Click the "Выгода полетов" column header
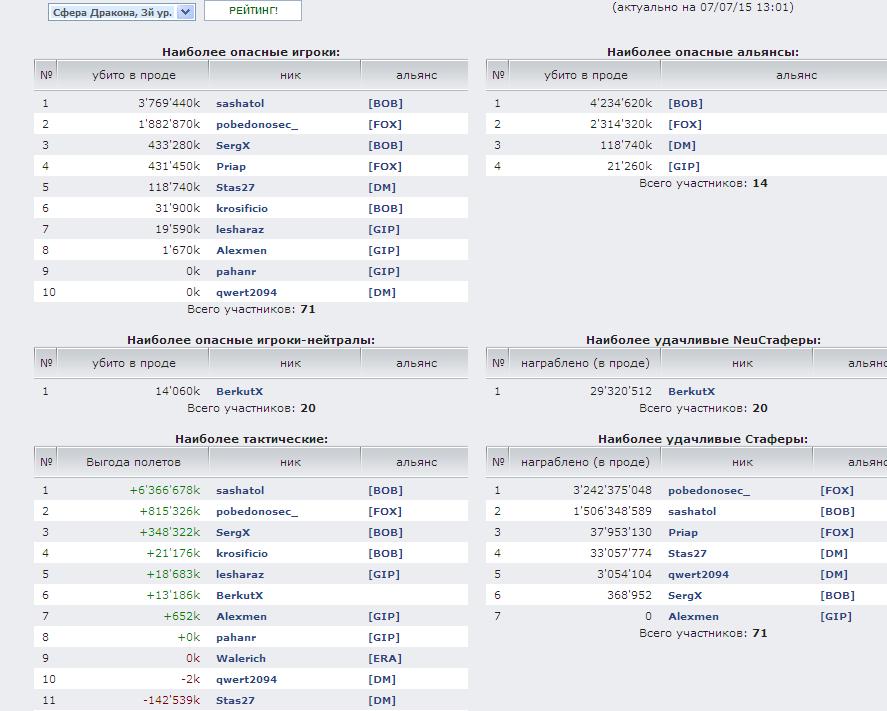The width and height of the screenshot is (887, 711). tap(133, 463)
